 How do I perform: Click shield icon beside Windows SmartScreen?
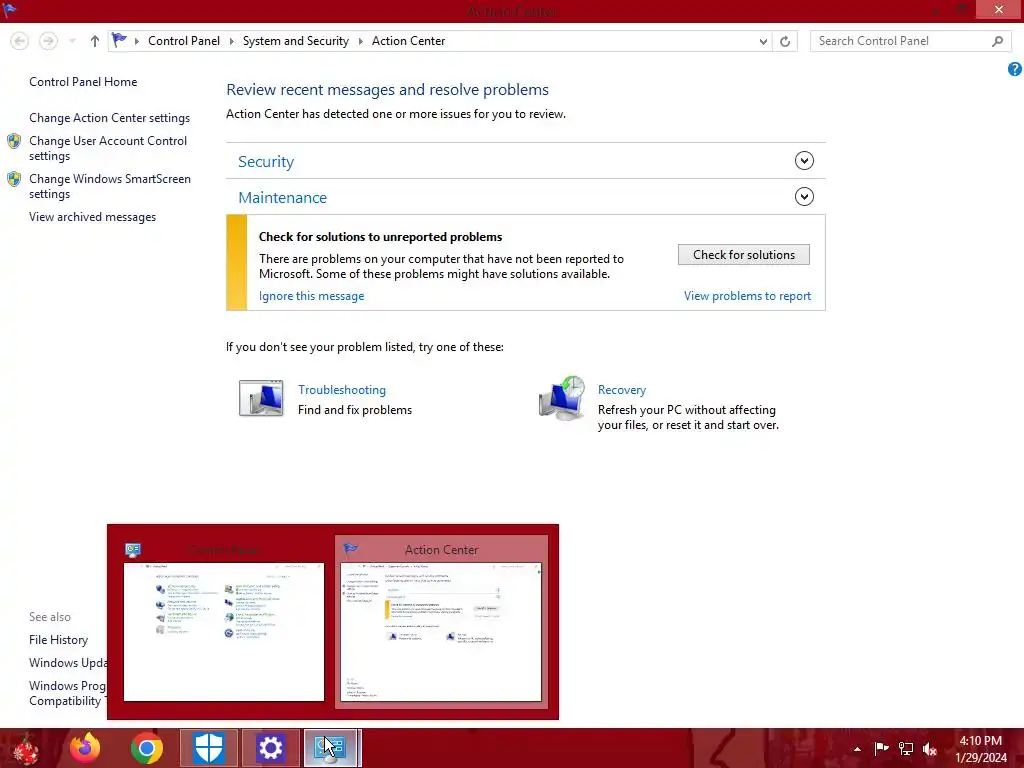[x=14, y=179]
